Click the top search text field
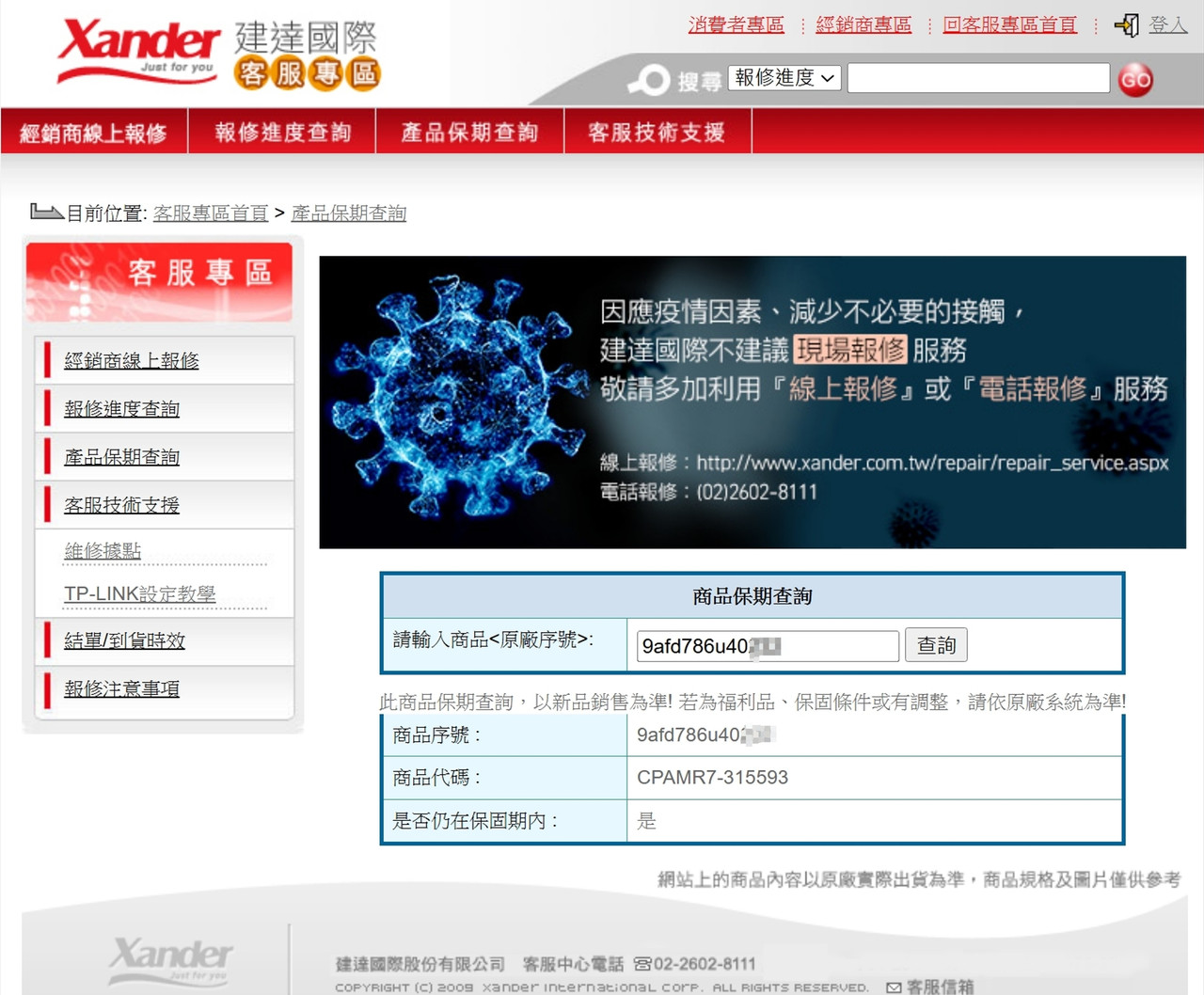Image resolution: width=1204 pixels, height=995 pixels. [x=978, y=78]
